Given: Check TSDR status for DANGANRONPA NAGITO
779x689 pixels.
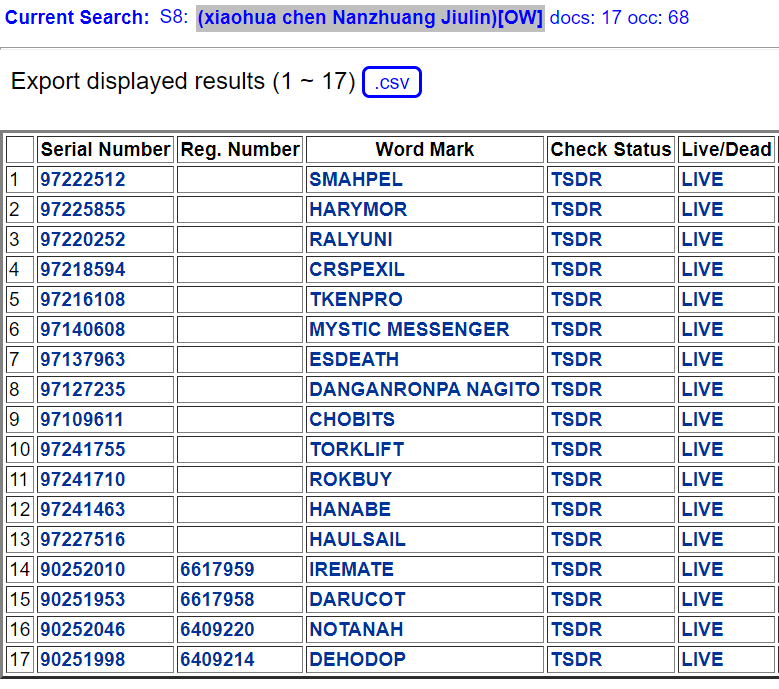Looking at the screenshot, I should pyautogui.click(x=576, y=389).
